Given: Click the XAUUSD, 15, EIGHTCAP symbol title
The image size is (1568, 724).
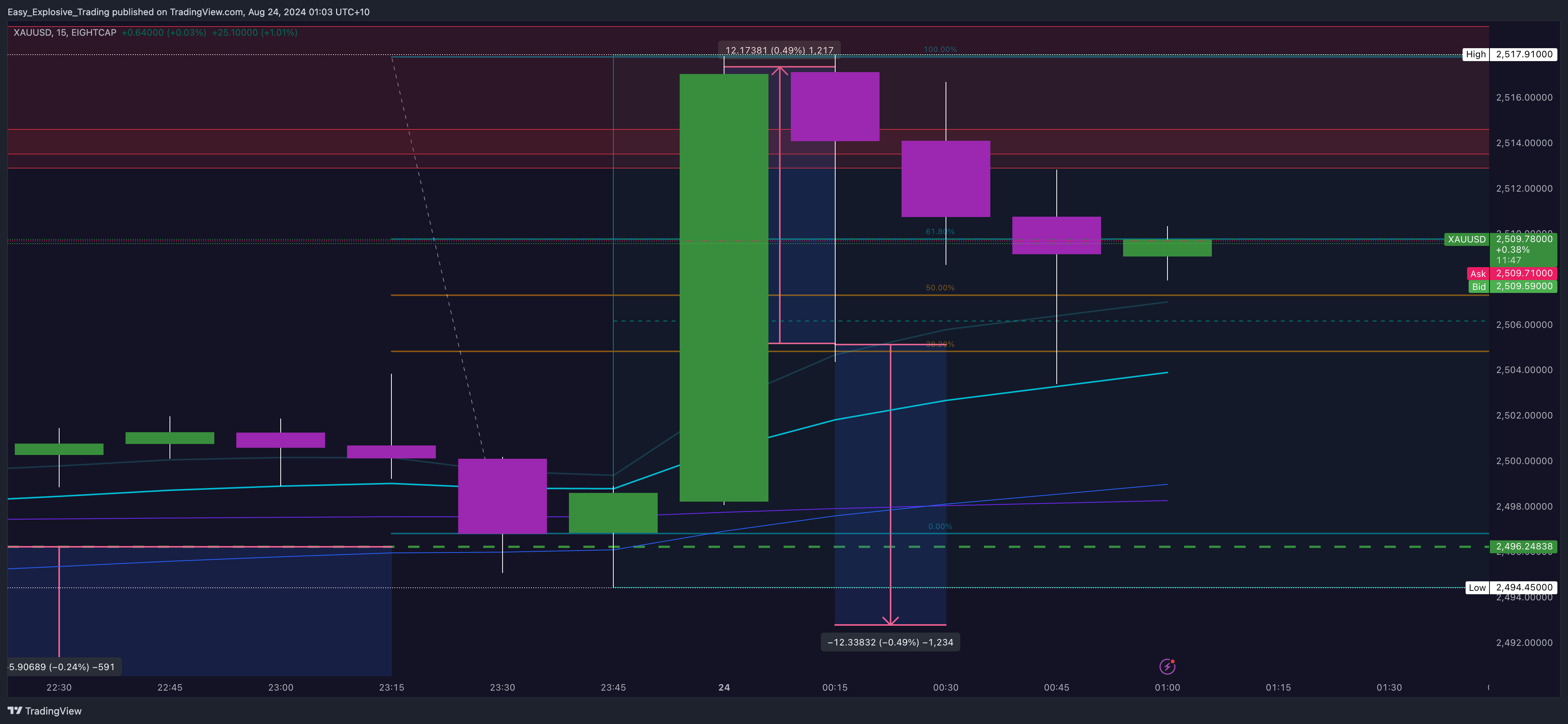Looking at the screenshot, I should click(x=64, y=32).
